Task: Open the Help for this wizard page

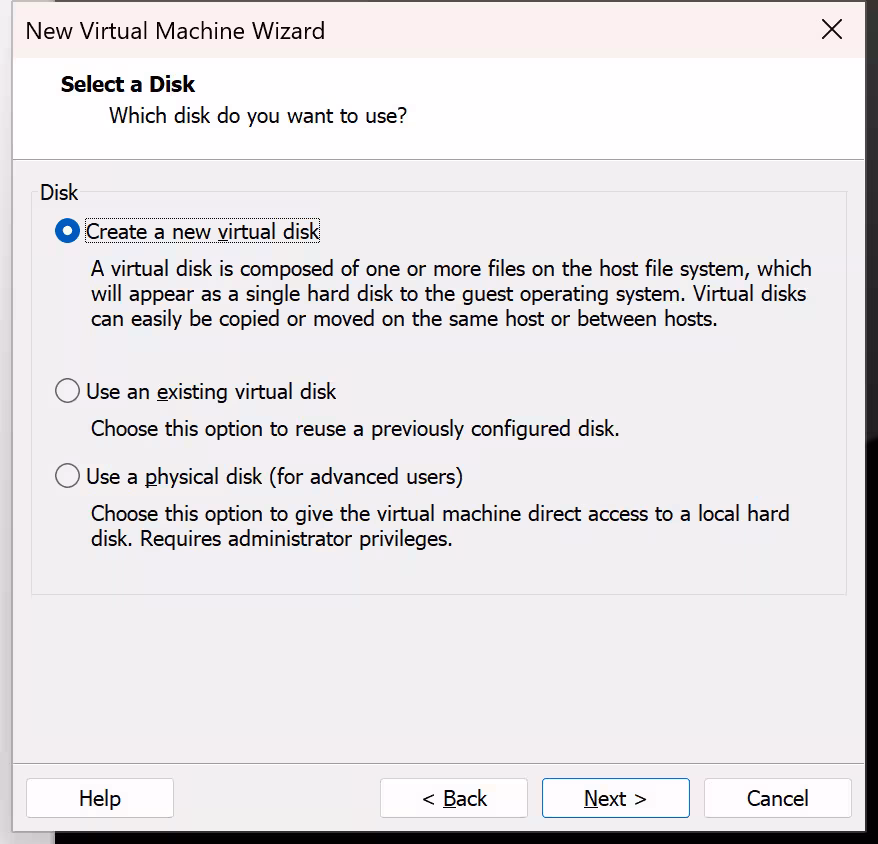Action: pos(99,798)
